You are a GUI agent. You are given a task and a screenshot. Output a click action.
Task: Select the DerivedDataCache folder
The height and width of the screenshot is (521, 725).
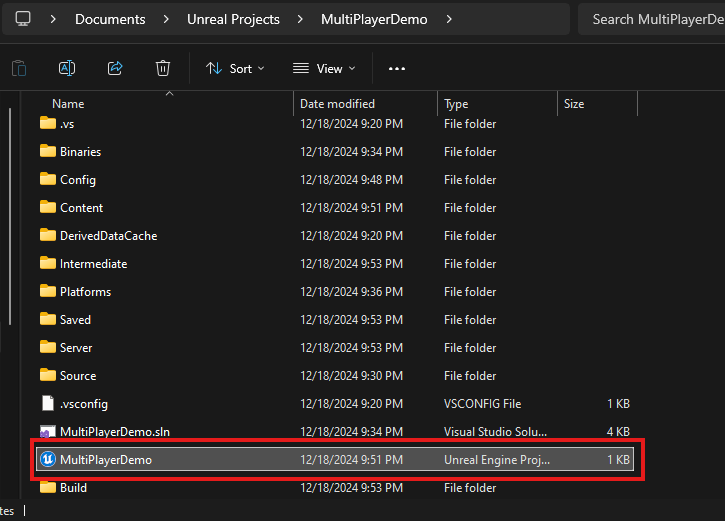click(x=108, y=236)
